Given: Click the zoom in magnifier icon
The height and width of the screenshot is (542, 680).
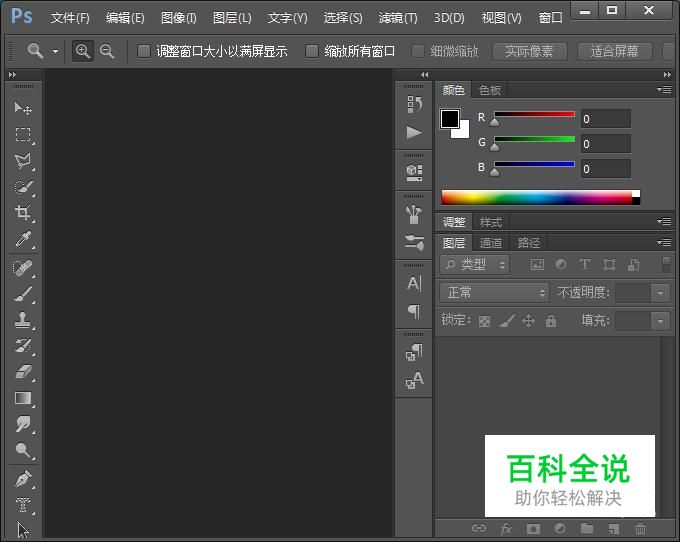Looking at the screenshot, I should [83, 51].
